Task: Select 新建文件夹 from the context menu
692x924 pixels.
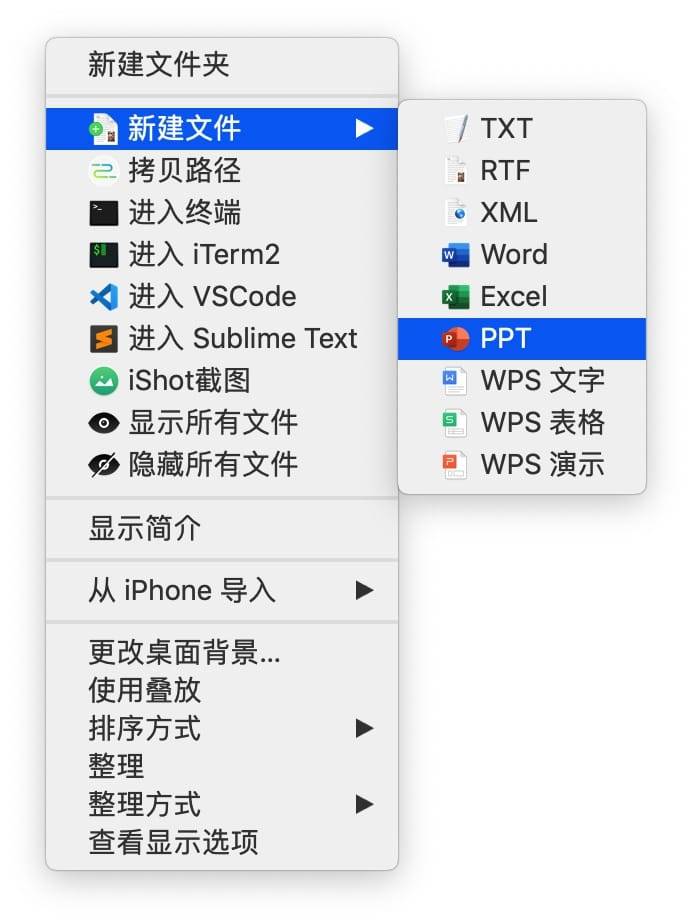Action: (x=159, y=66)
